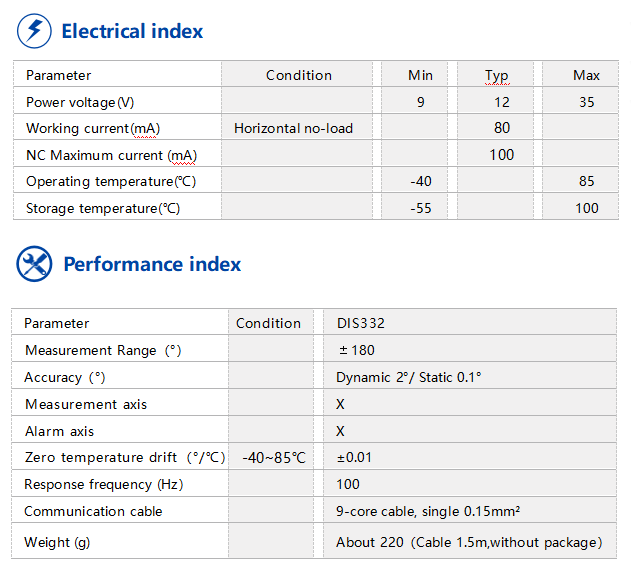Click the lightning bolt Electrical index icon
Screen dimensions: 631x570
34,31
